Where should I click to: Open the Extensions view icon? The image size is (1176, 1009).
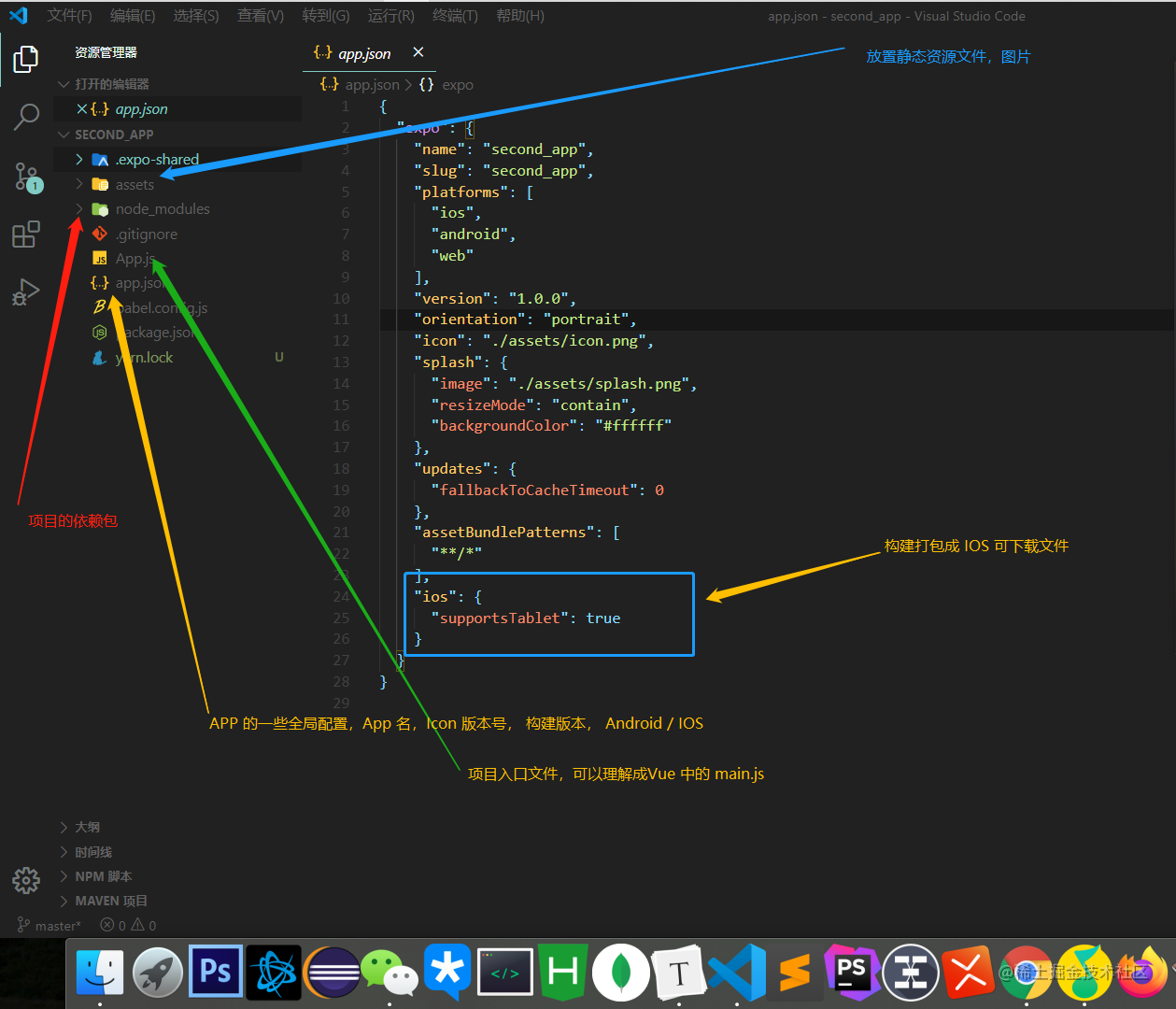tap(26, 234)
